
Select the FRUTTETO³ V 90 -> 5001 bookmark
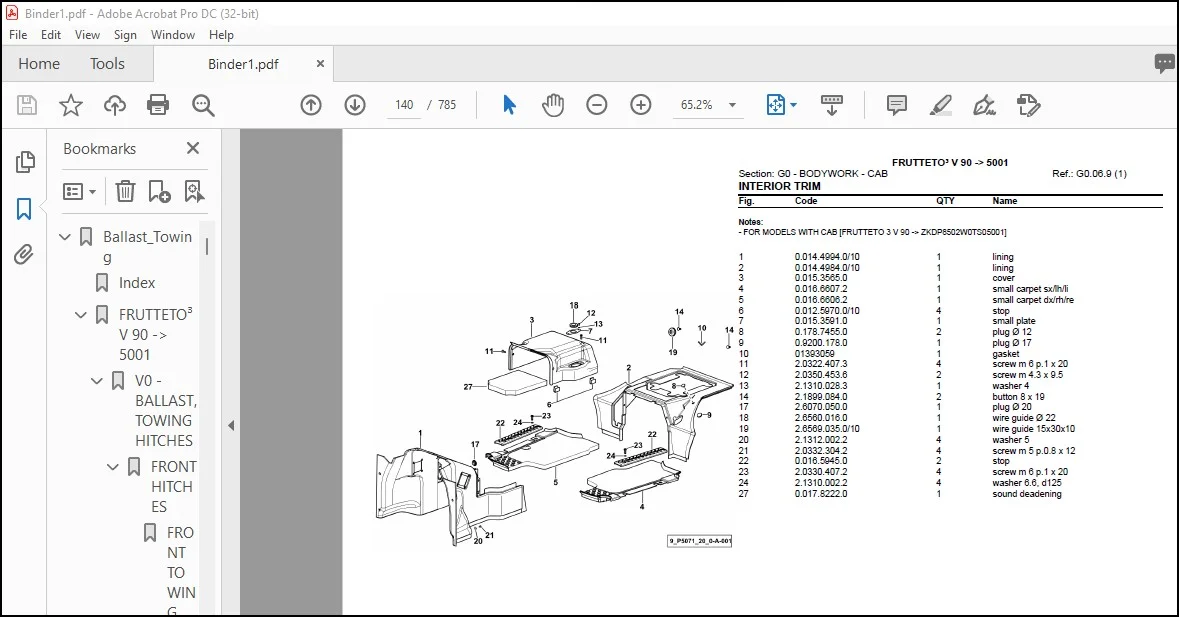pyautogui.click(x=156, y=334)
